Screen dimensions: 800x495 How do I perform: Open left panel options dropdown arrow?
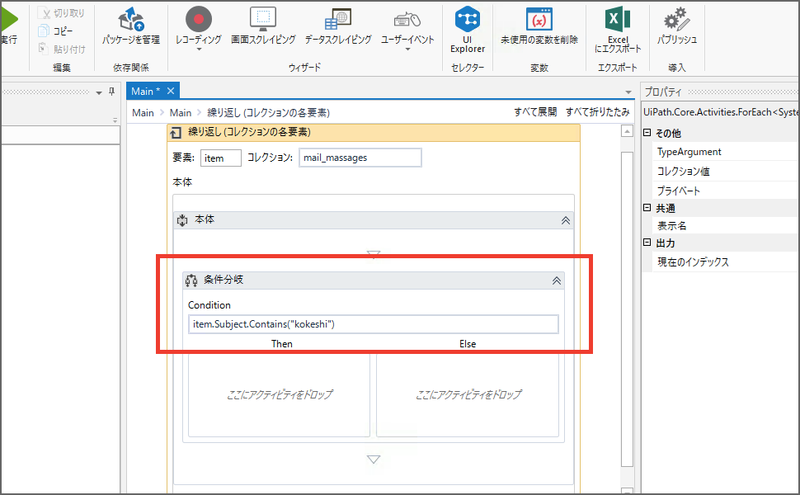click(99, 93)
